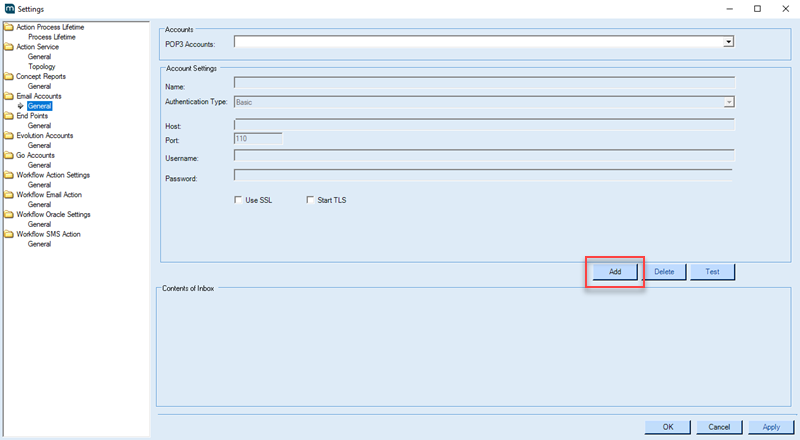
Task: Click the Workflow SMS Action folder icon
Action: coord(9,234)
